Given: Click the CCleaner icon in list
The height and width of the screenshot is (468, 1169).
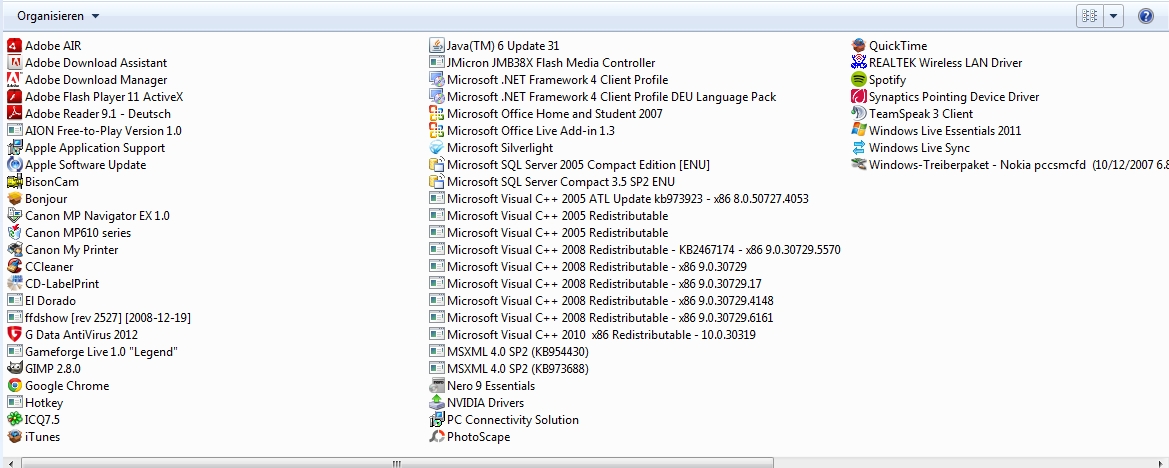Looking at the screenshot, I should [15, 267].
